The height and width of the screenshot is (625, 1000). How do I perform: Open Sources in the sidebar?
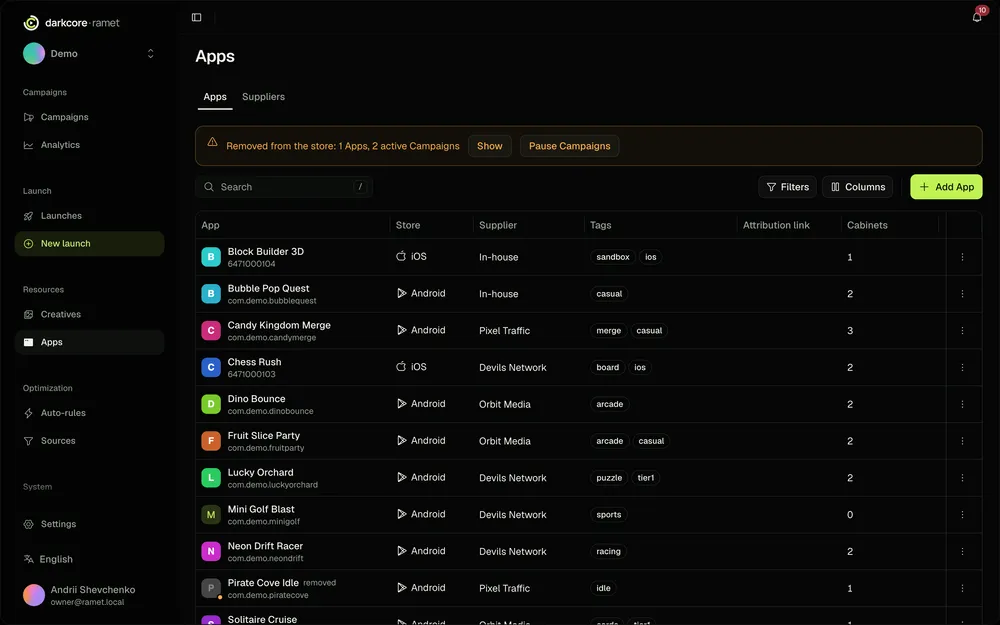coord(89,441)
